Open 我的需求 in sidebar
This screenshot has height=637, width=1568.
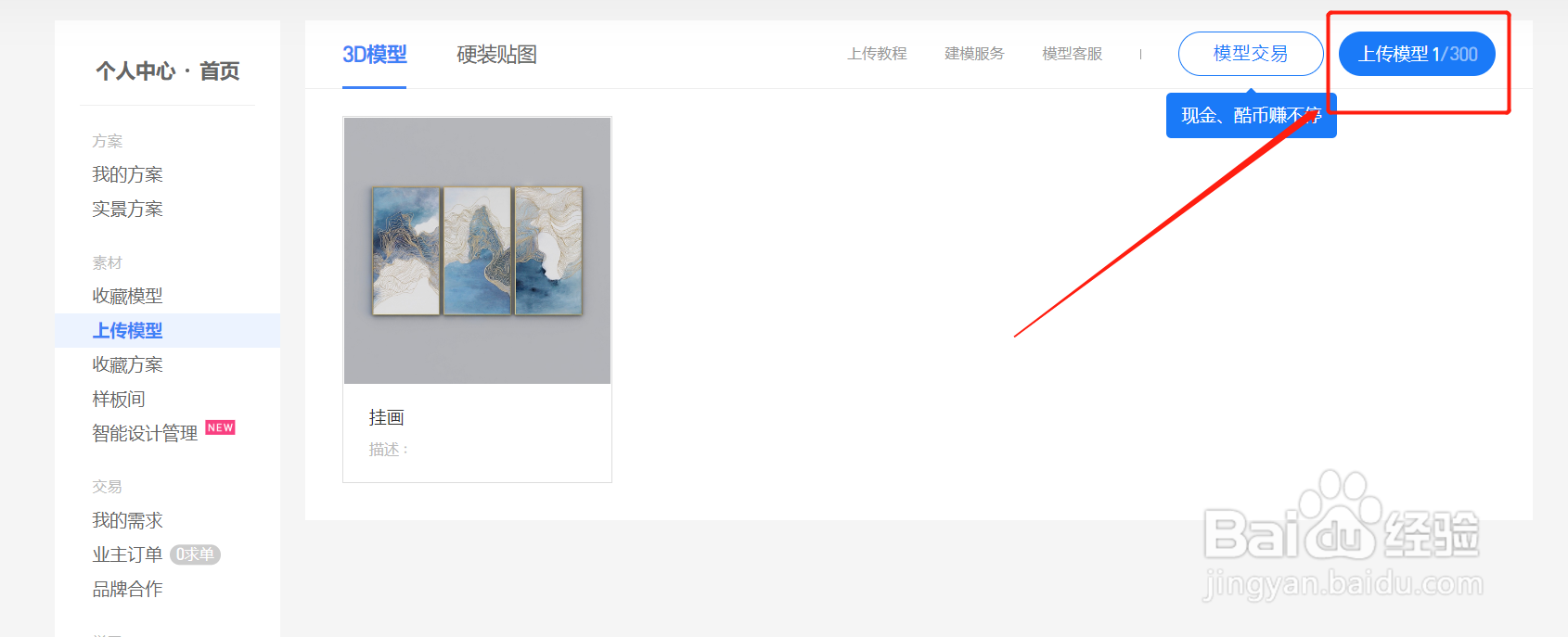127,520
